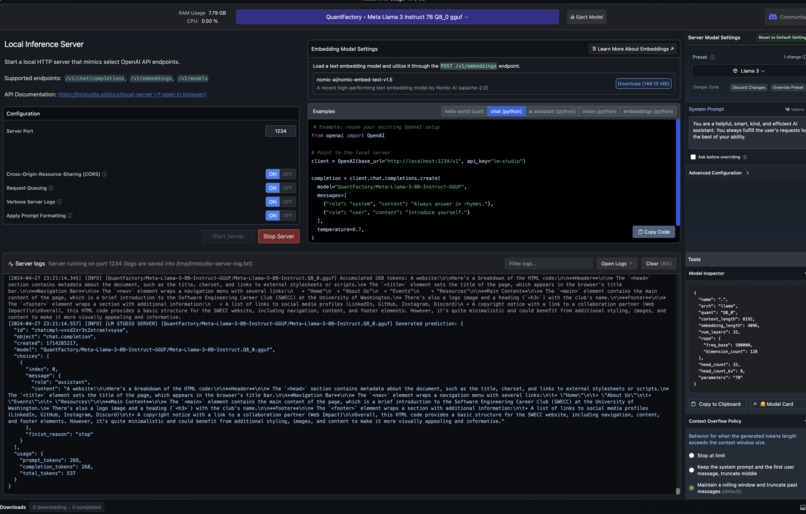Toggle the Verbose Server Logs switch
Screen dimensions: 806x514
pyautogui.click(x=280, y=202)
